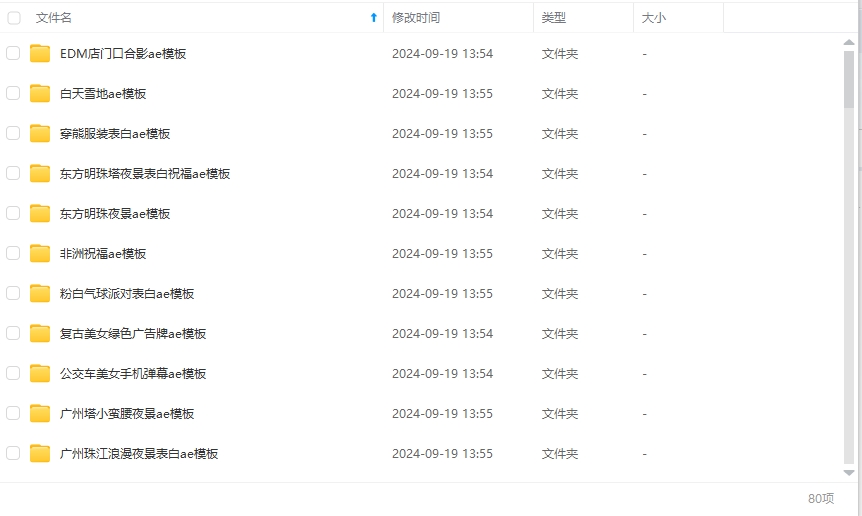
Task: Click folder icon for 穿熊服装表白ae模板
Action: [40, 134]
